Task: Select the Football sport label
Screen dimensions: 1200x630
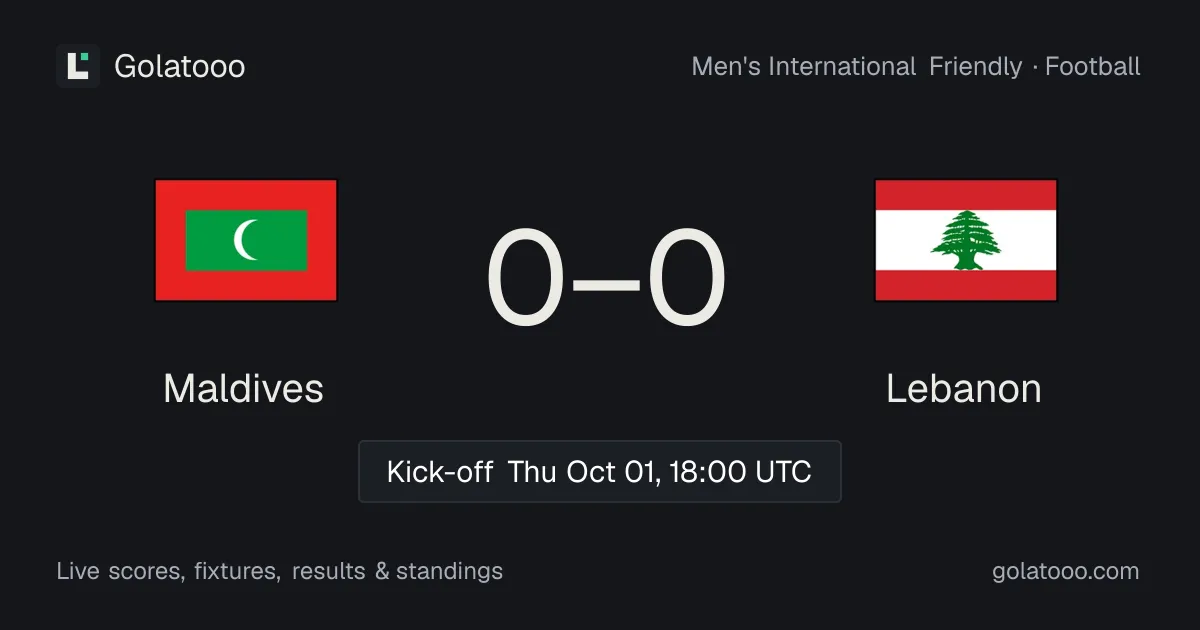Action: coord(1093,67)
